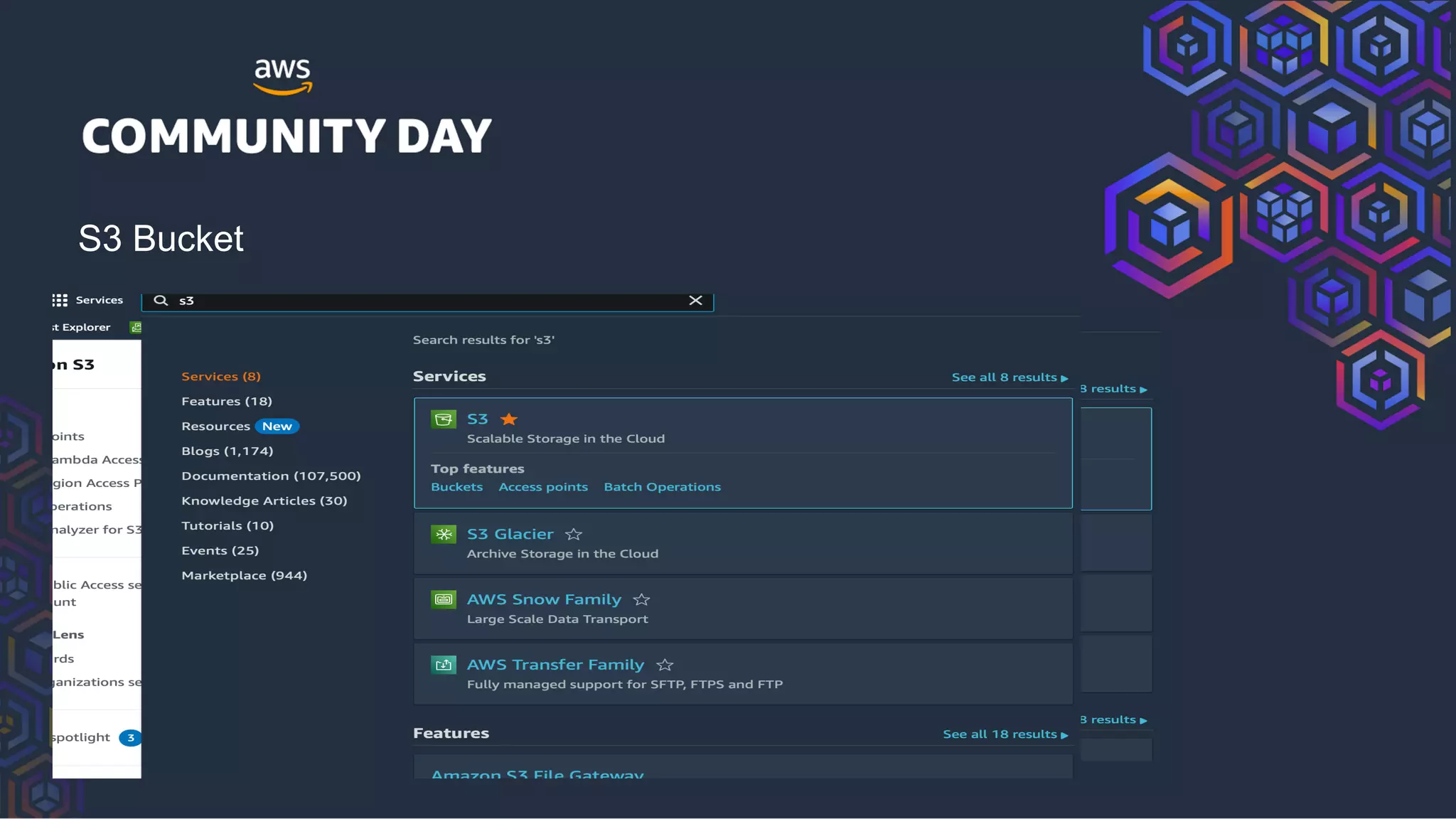
Task: Select the Tutorials (10) filter
Action: click(x=227, y=526)
